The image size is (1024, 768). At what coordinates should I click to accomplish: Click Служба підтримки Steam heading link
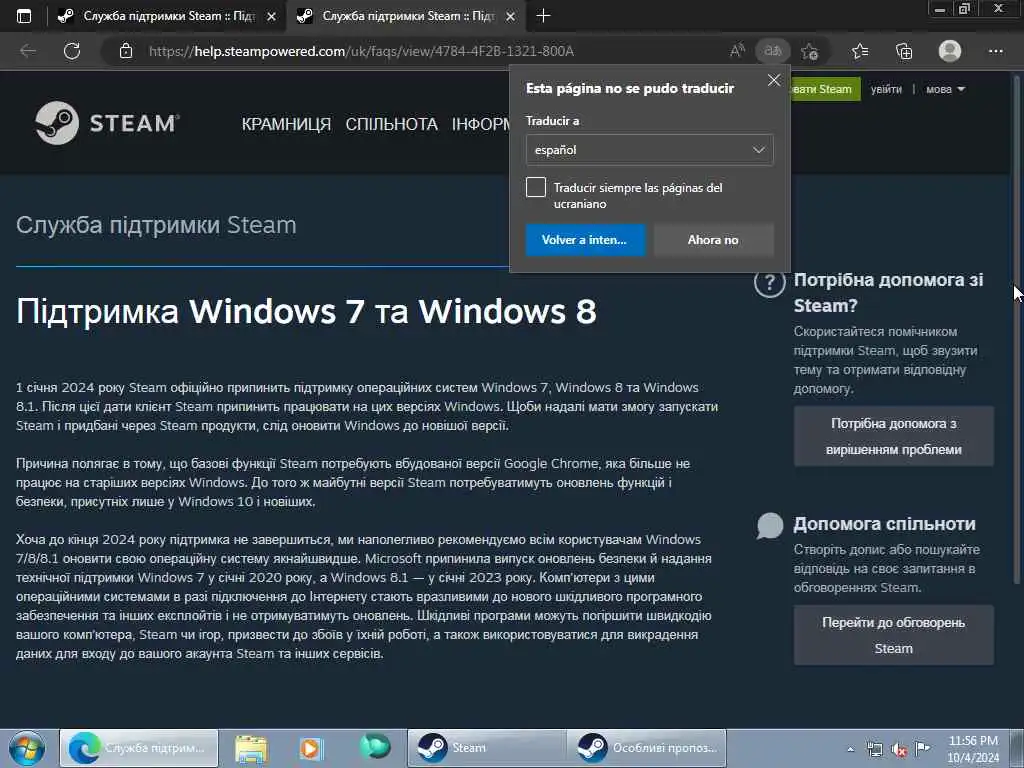point(156,225)
